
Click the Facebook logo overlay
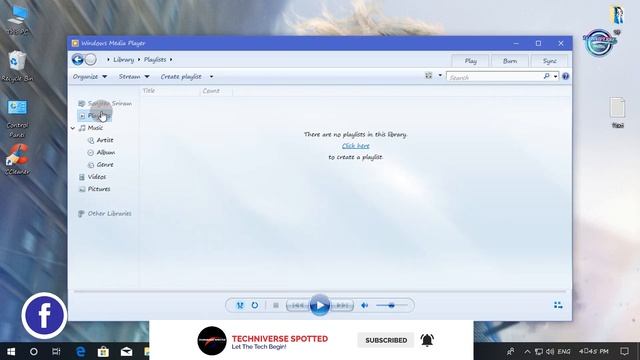pyautogui.click(x=44, y=316)
